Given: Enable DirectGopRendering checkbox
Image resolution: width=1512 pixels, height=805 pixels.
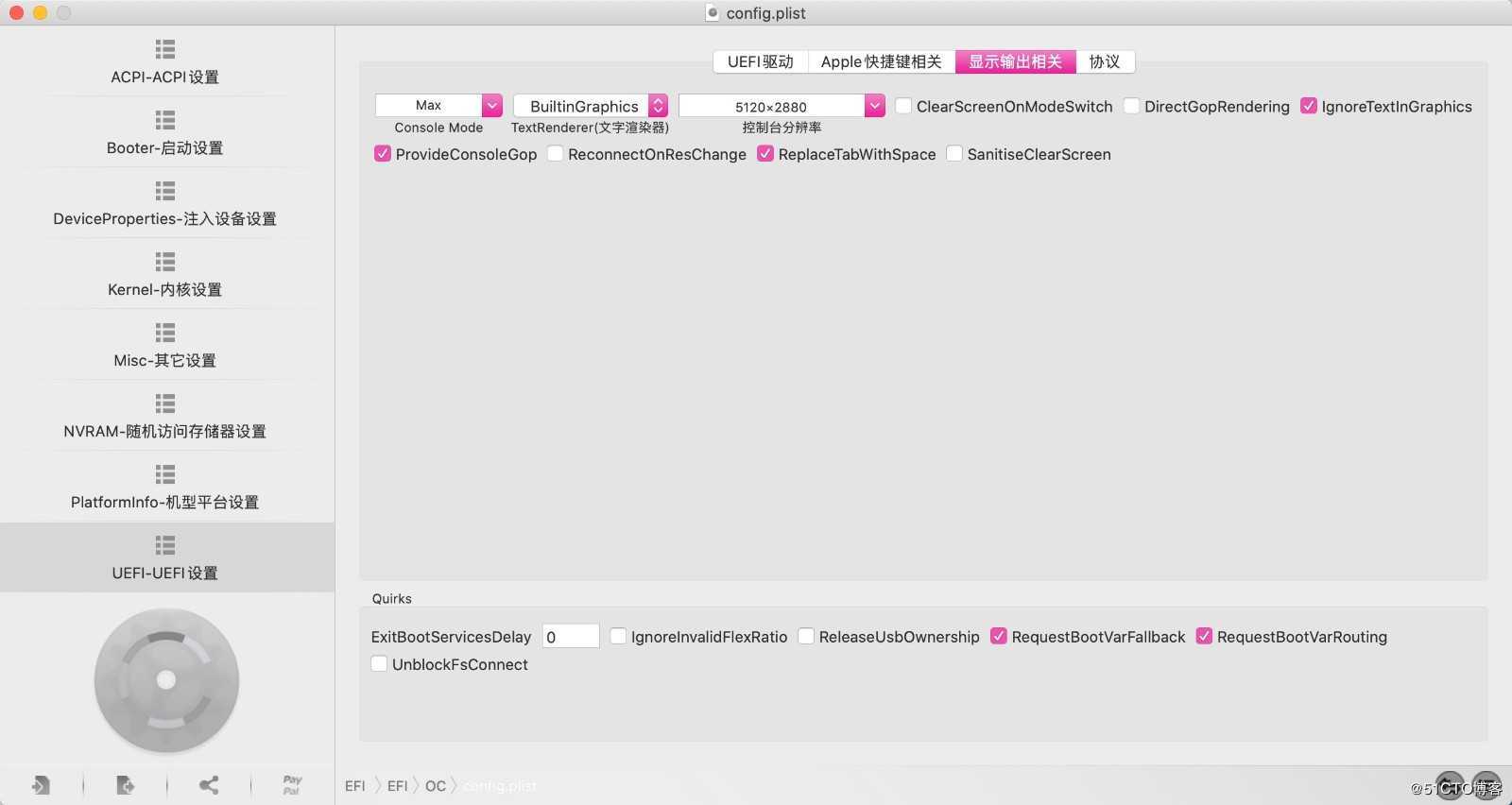Looking at the screenshot, I should click(1131, 106).
